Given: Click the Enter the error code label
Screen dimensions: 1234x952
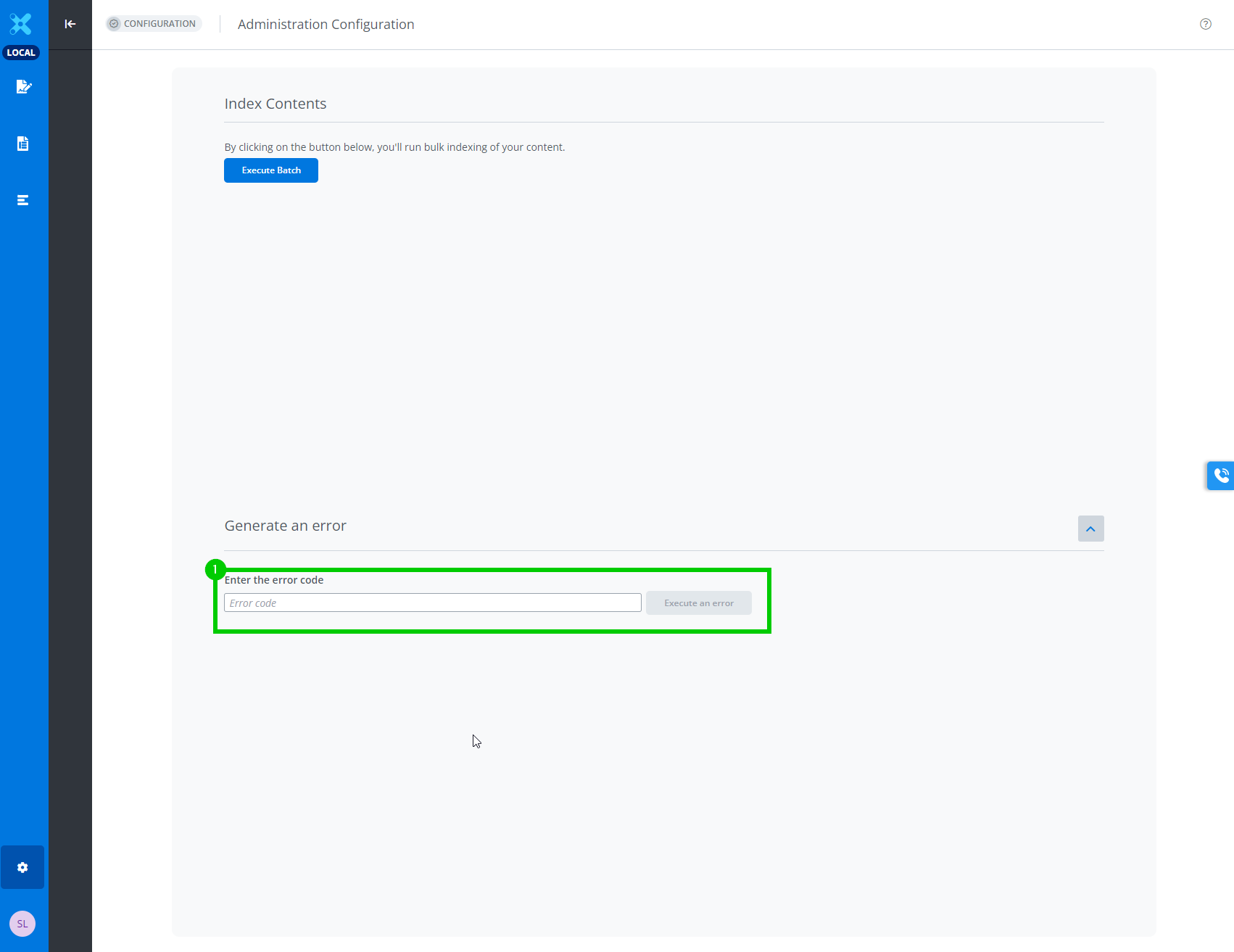Looking at the screenshot, I should (274, 580).
